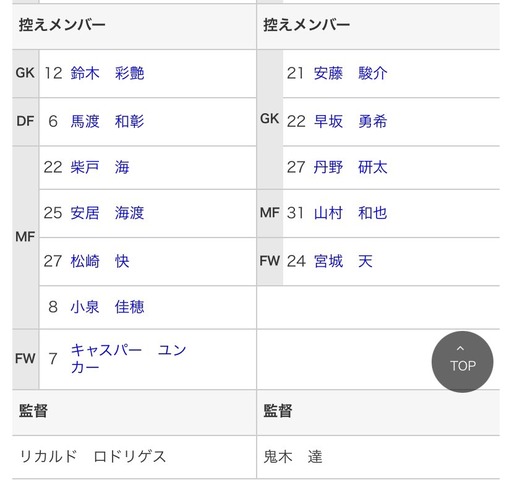Open キャスパー ユンカー player link

(129, 359)
